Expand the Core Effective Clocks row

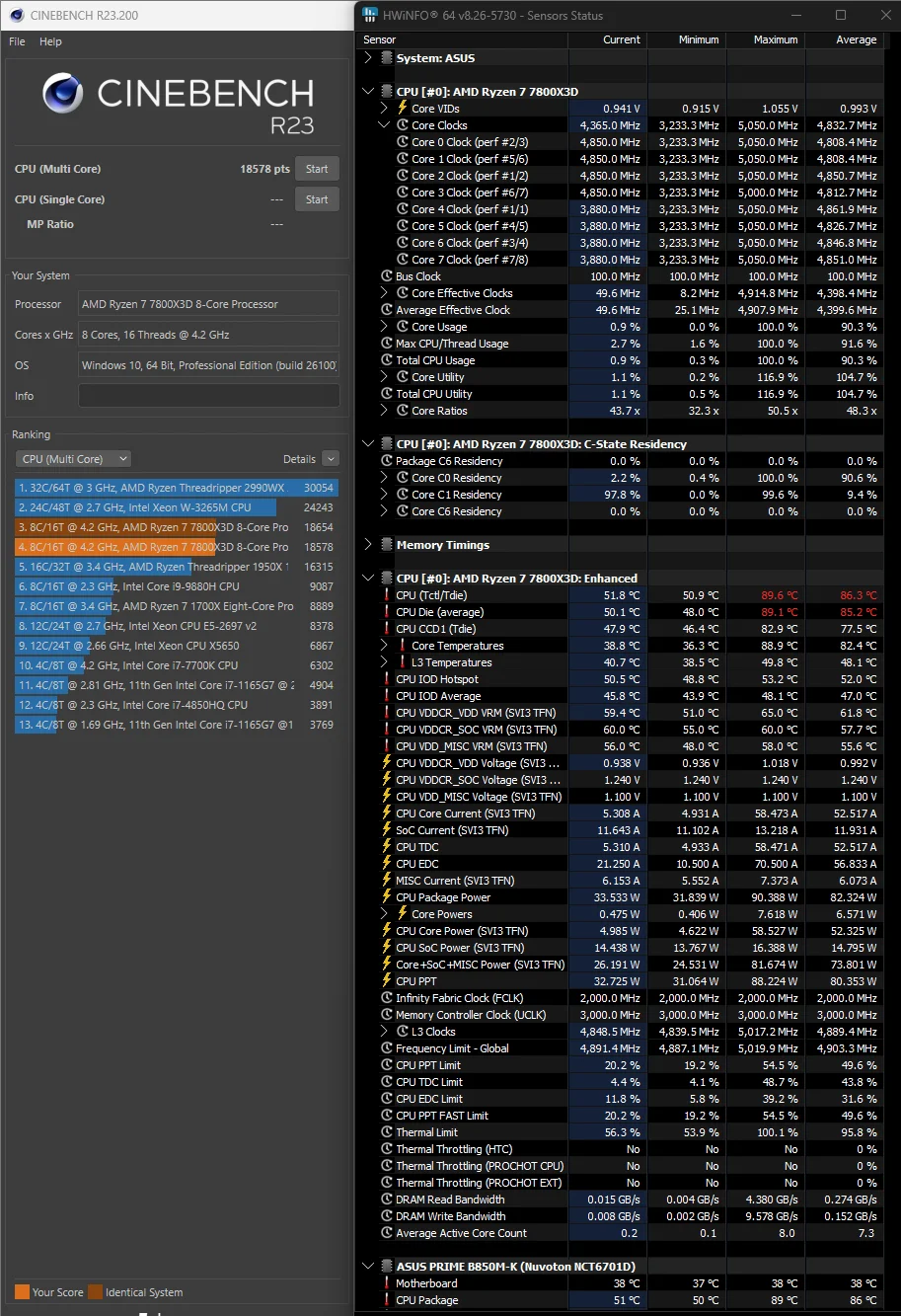tap(385, 293)
